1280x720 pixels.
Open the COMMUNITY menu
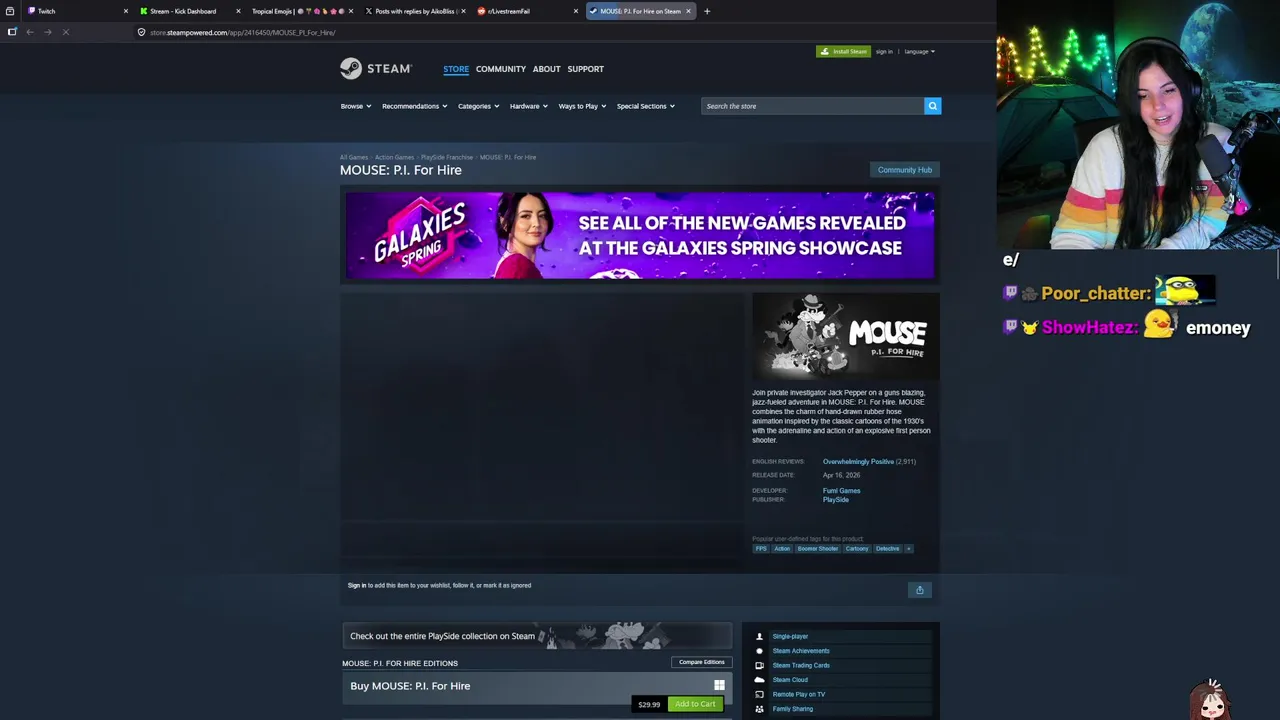pyautogui.click(x=501, y=69)
